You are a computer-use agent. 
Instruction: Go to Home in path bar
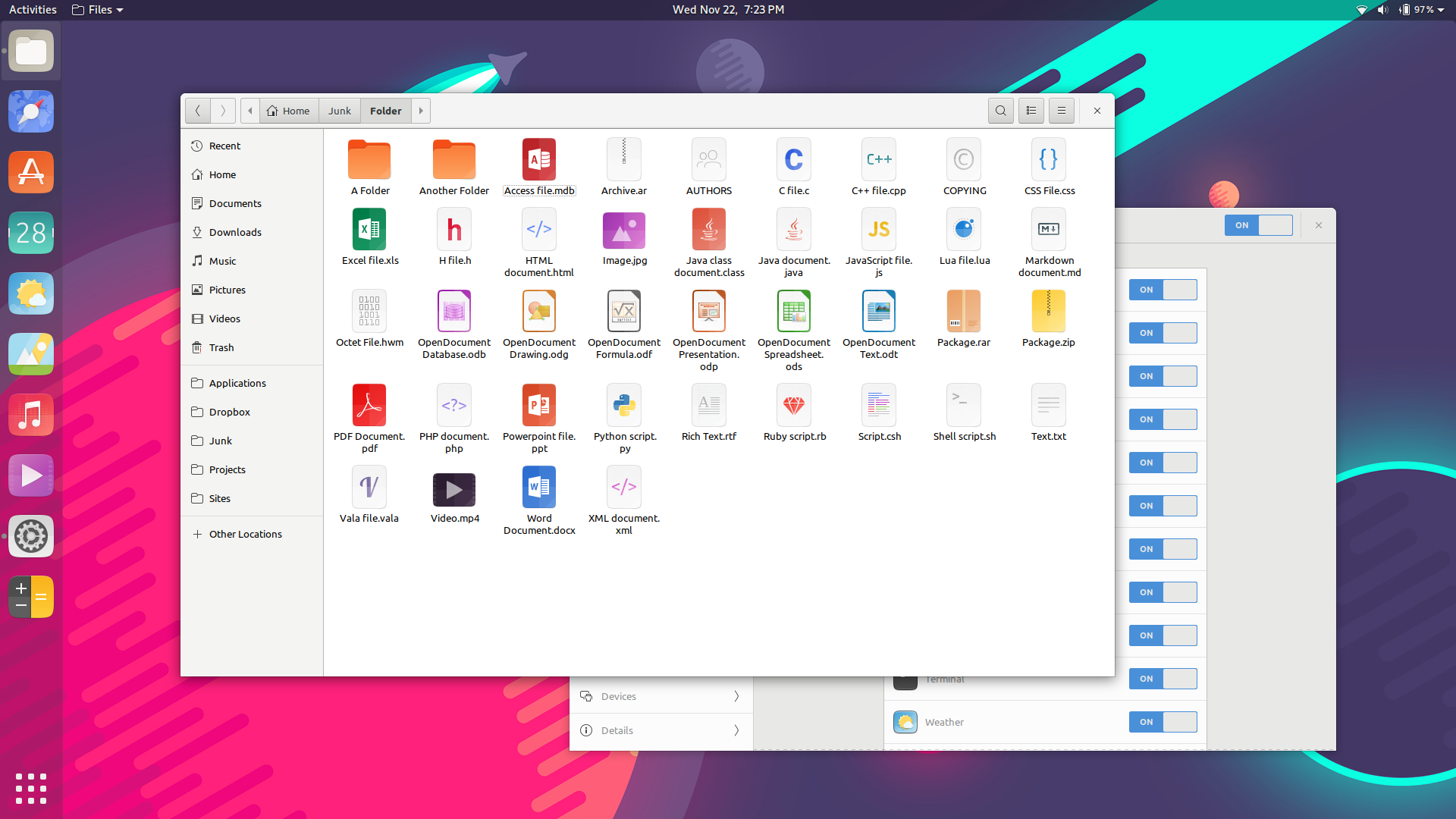point(289,111)
